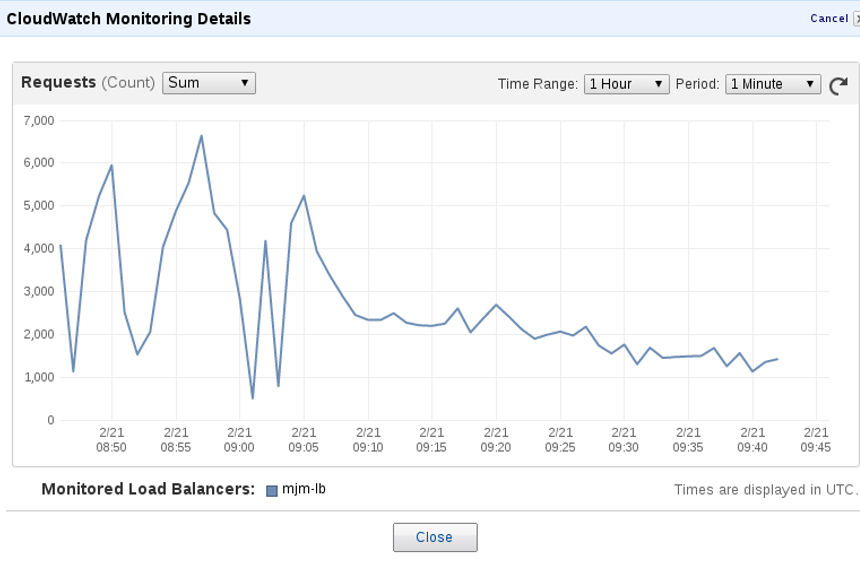Image resolution: width=860 pixels, height=569 pixels.
Task: Click the Period: label
Action: click(697, 84)
